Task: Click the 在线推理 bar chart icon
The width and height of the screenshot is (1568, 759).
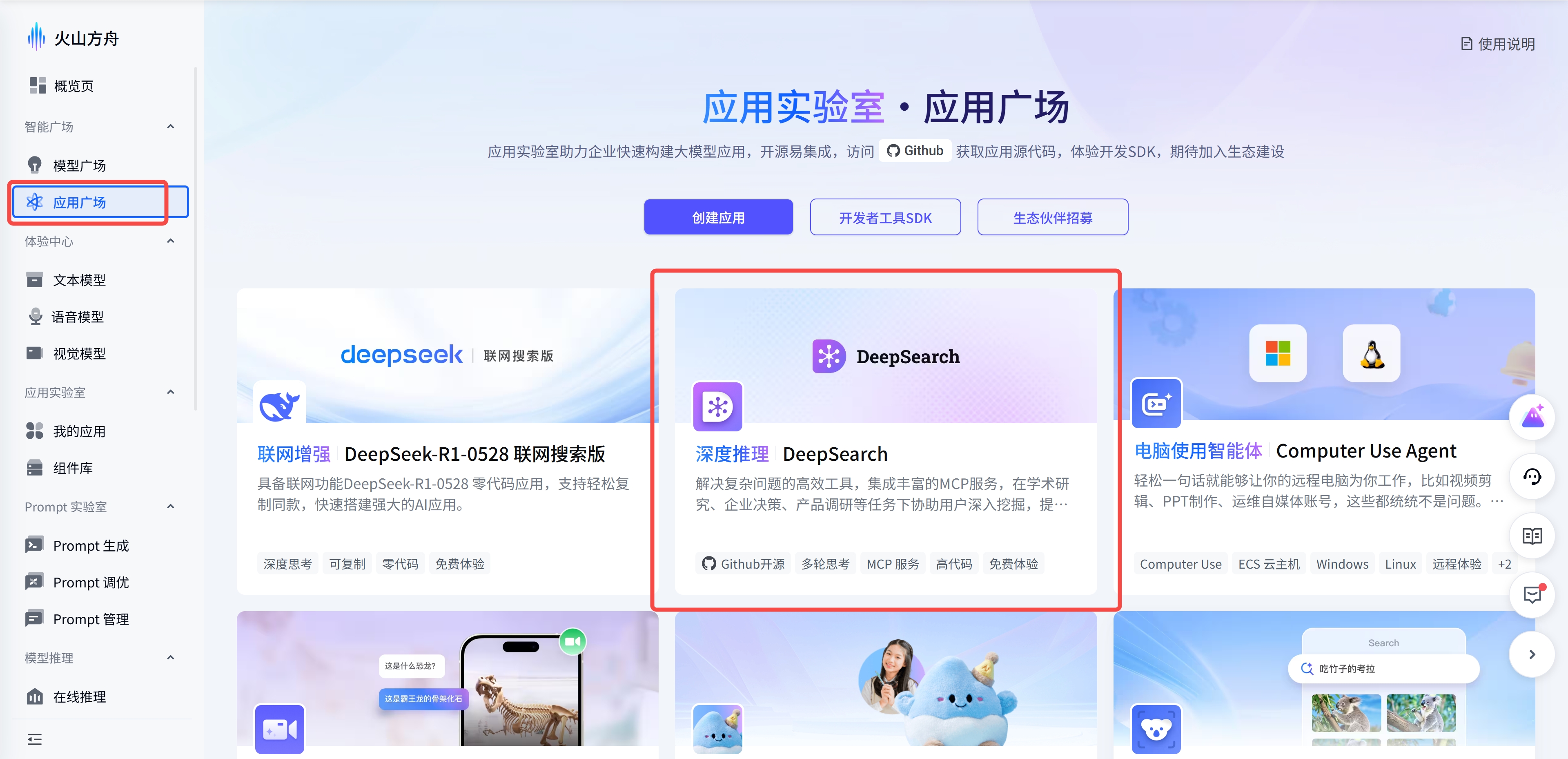Action: point(35,696)
